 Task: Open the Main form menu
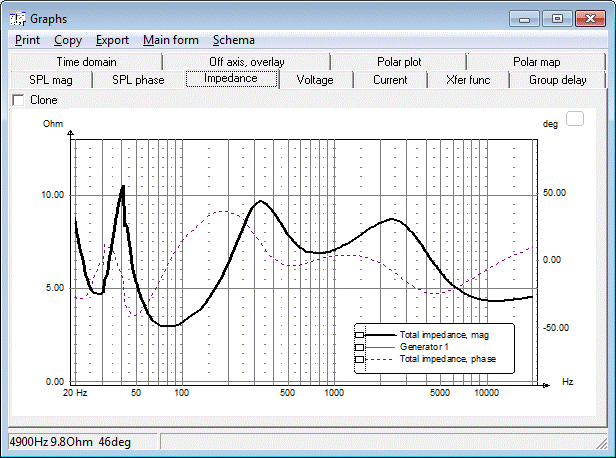pos(171,40)
